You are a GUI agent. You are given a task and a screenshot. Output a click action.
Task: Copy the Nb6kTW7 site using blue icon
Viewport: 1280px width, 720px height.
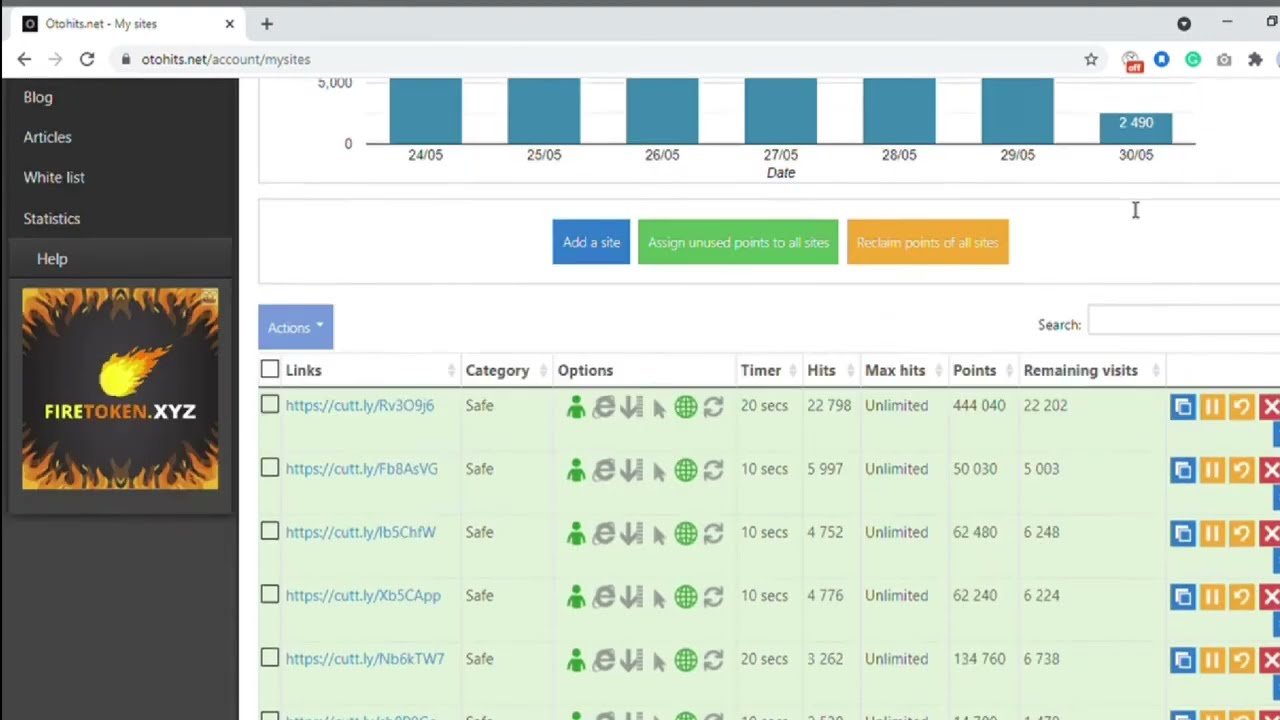[x=1183, y=660]
